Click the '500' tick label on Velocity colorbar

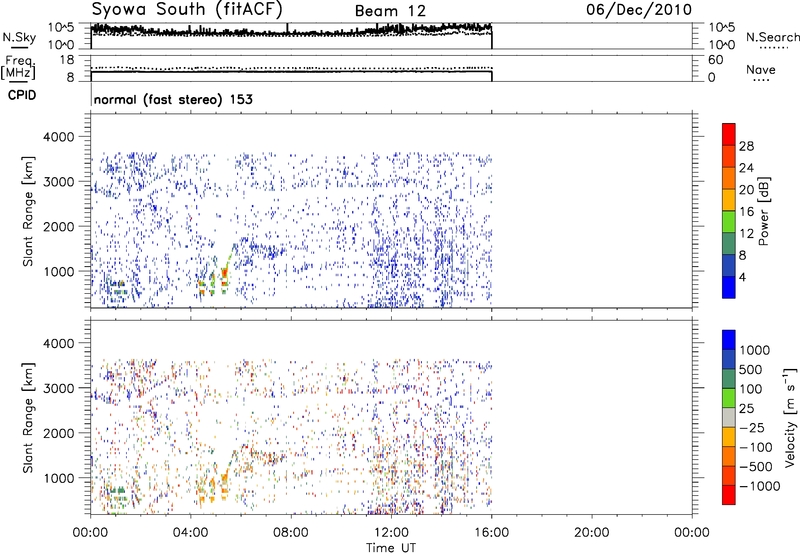(750, 369)
